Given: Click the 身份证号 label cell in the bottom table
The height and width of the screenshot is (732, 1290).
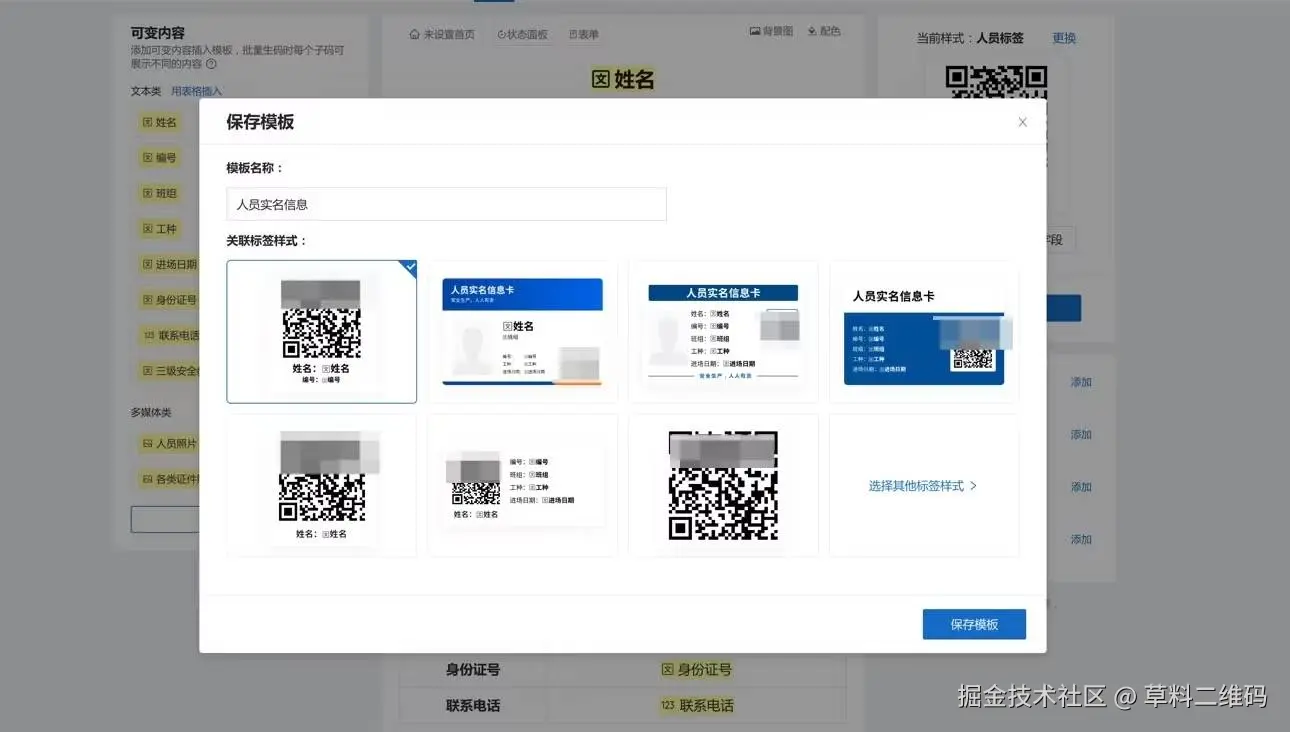Looking at the screenshot, I should coord(473,670).
